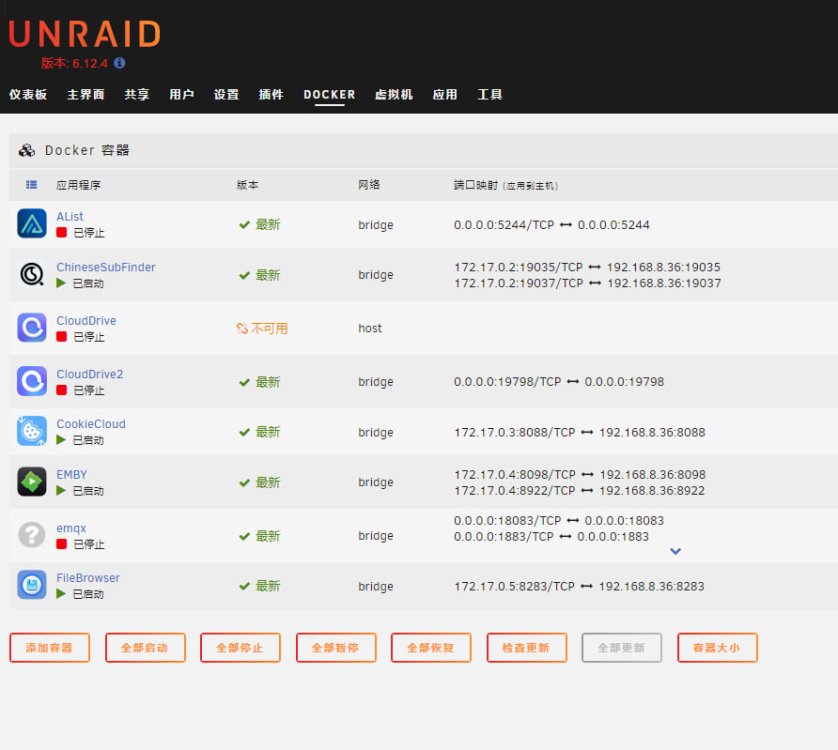Image resolution: width=838 pixels, height=750 pixels.
Task: Open the 共享 shares menu
Action: pos(137,95)
